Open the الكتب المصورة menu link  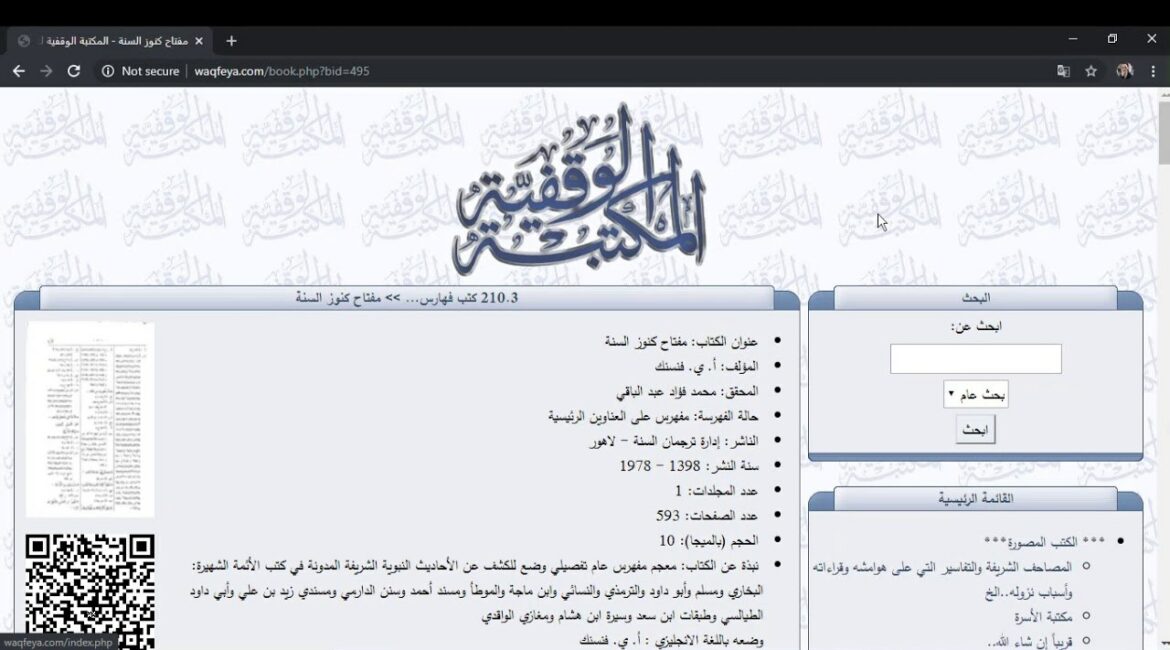(x=1044, y=541)
